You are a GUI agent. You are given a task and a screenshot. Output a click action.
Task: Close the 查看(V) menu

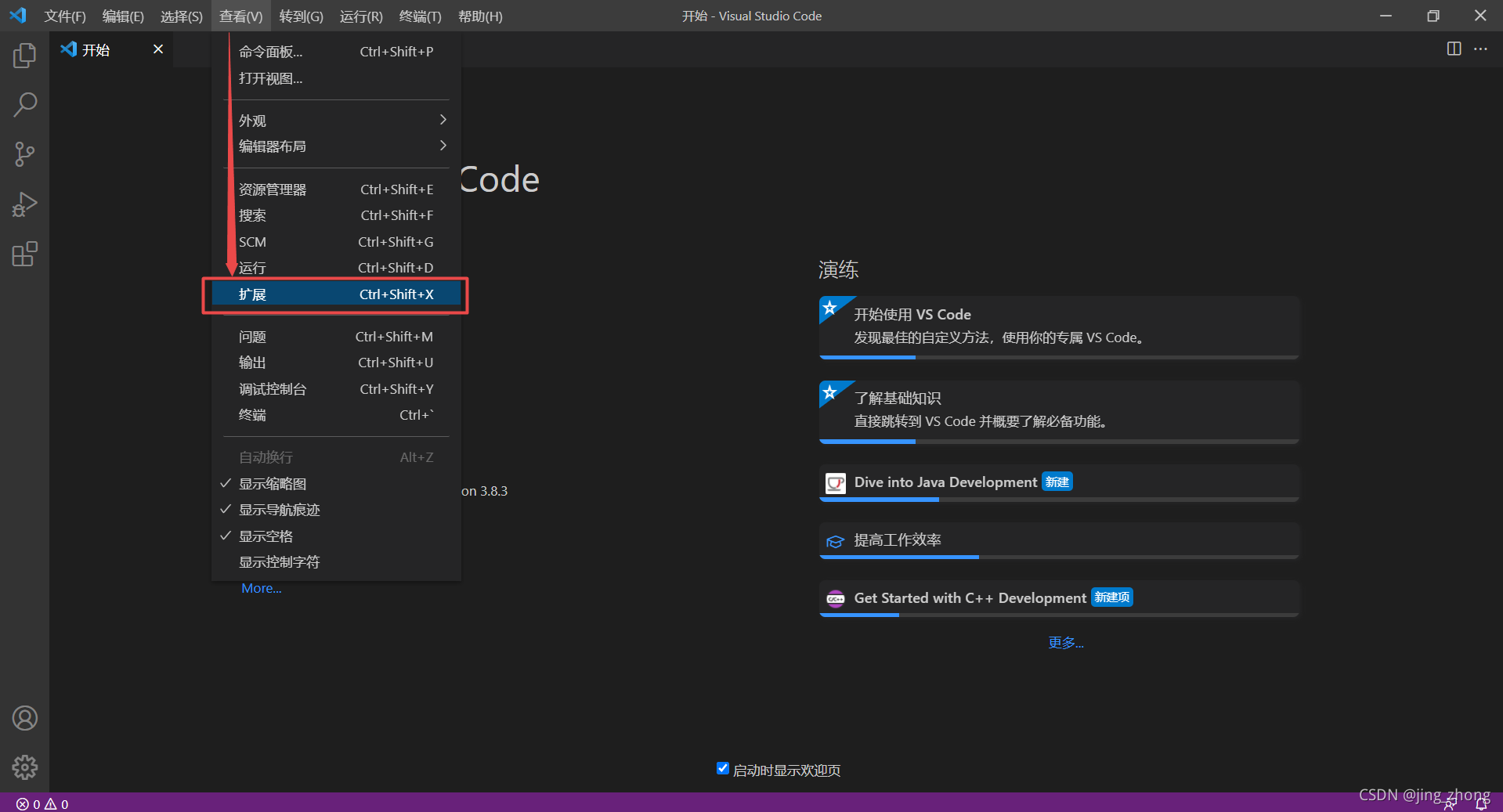tap(241, 16)
